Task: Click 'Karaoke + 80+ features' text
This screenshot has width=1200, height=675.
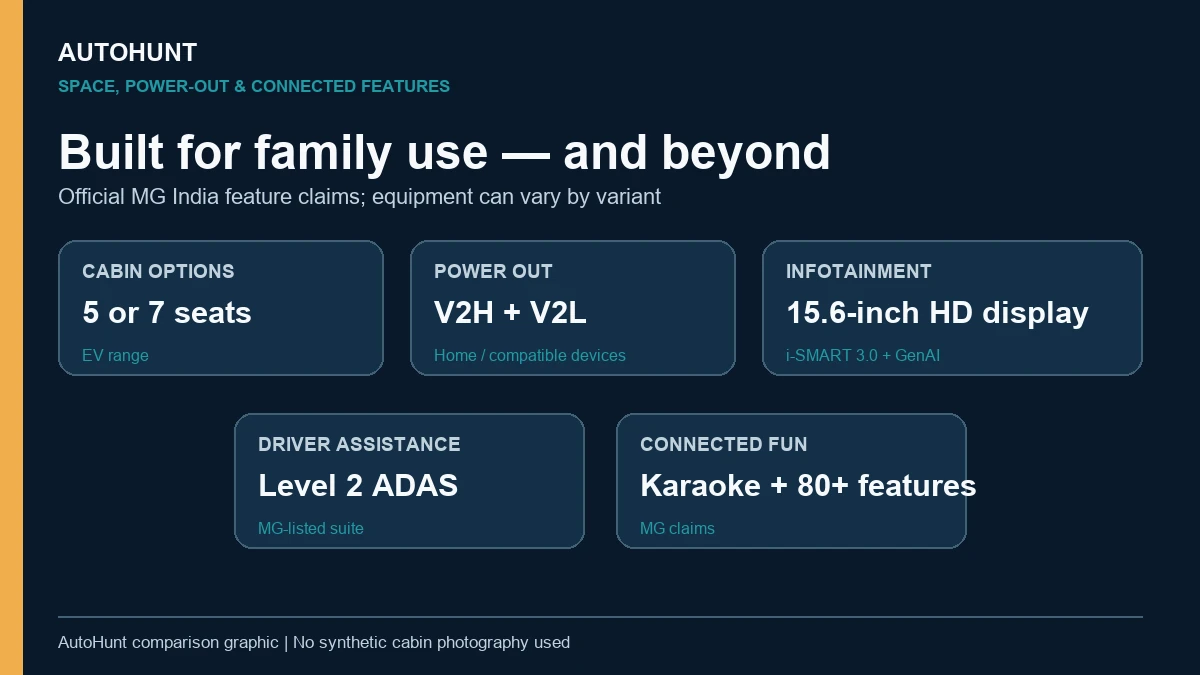Action: pos(808,486)
